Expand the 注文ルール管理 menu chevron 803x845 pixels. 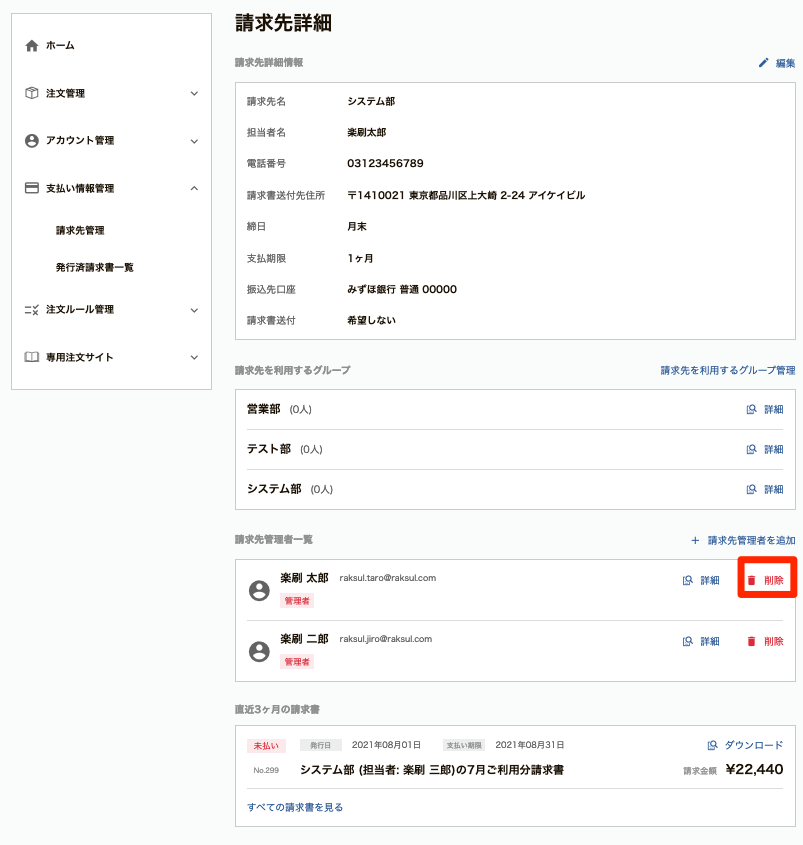point(195,310)
